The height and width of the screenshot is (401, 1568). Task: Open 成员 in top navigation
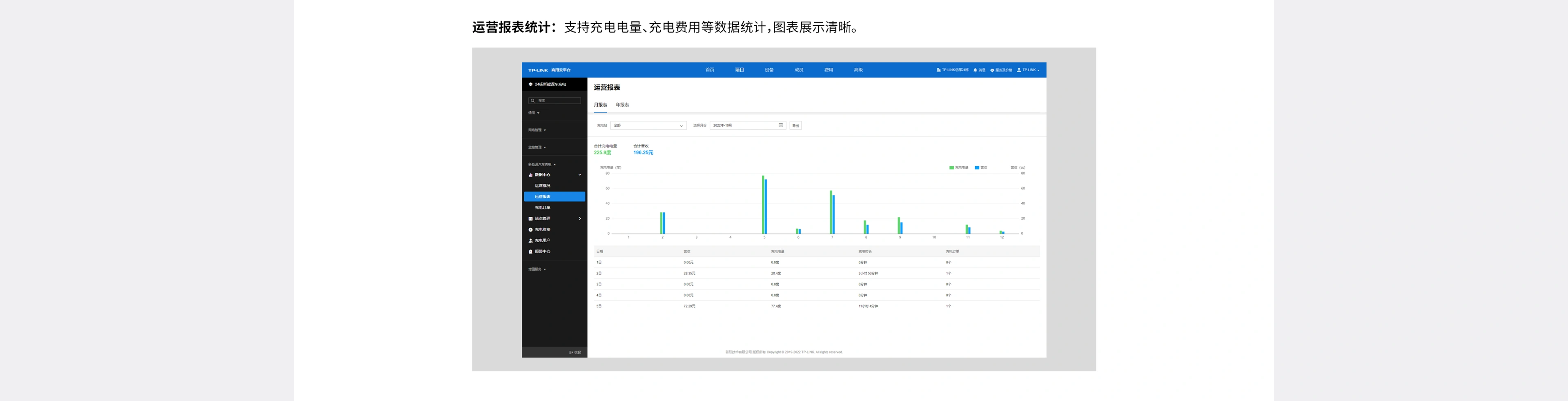point(799,70)
